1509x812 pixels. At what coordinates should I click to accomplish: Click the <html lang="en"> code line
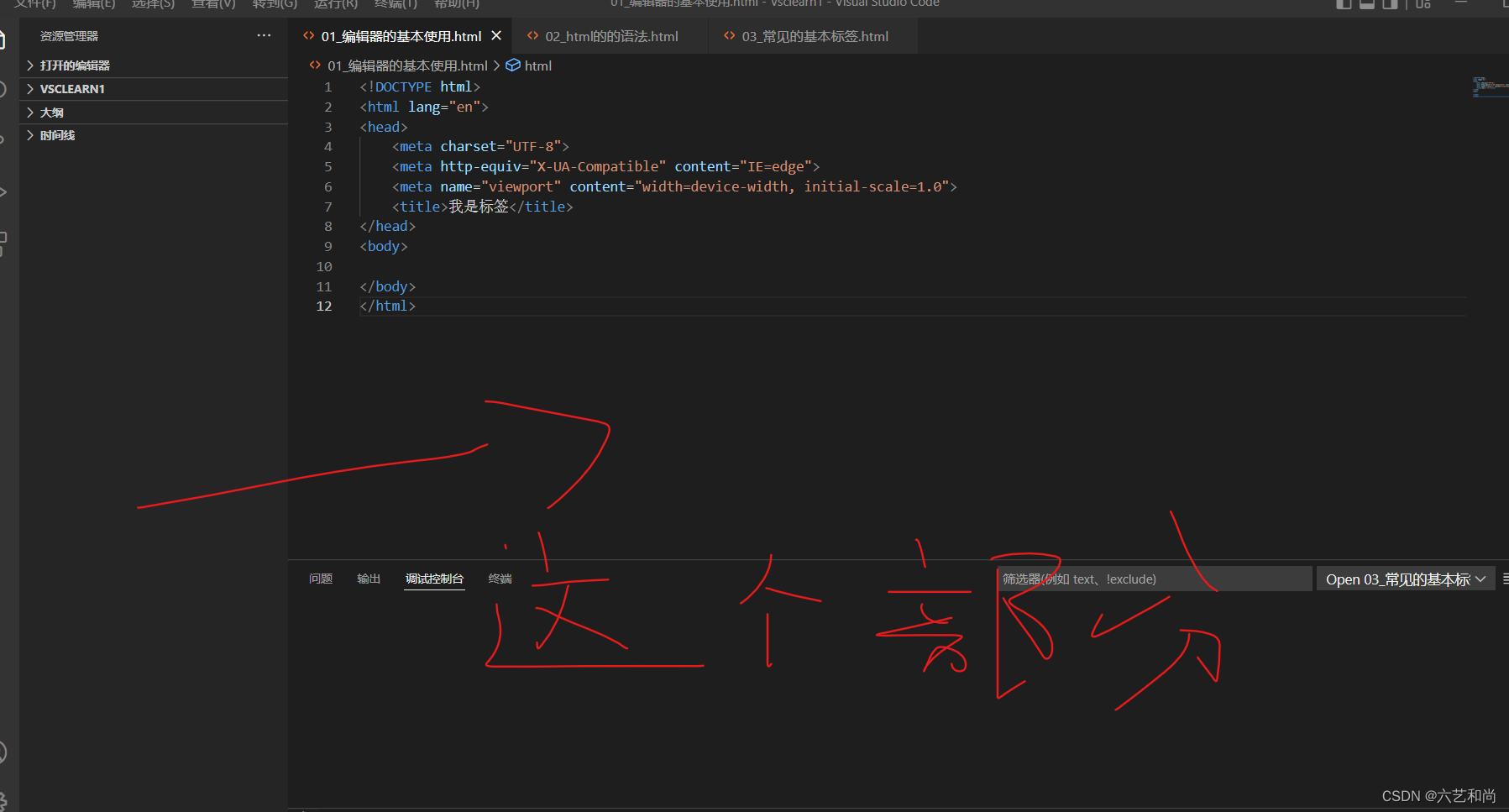pos(424,107)
